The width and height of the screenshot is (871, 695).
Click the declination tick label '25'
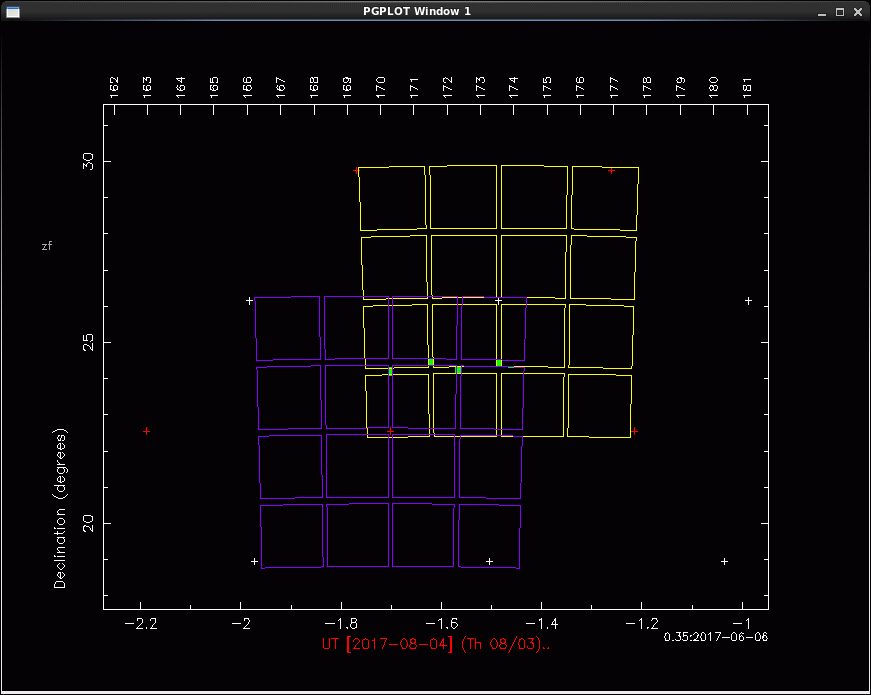[x=89, y=342]
